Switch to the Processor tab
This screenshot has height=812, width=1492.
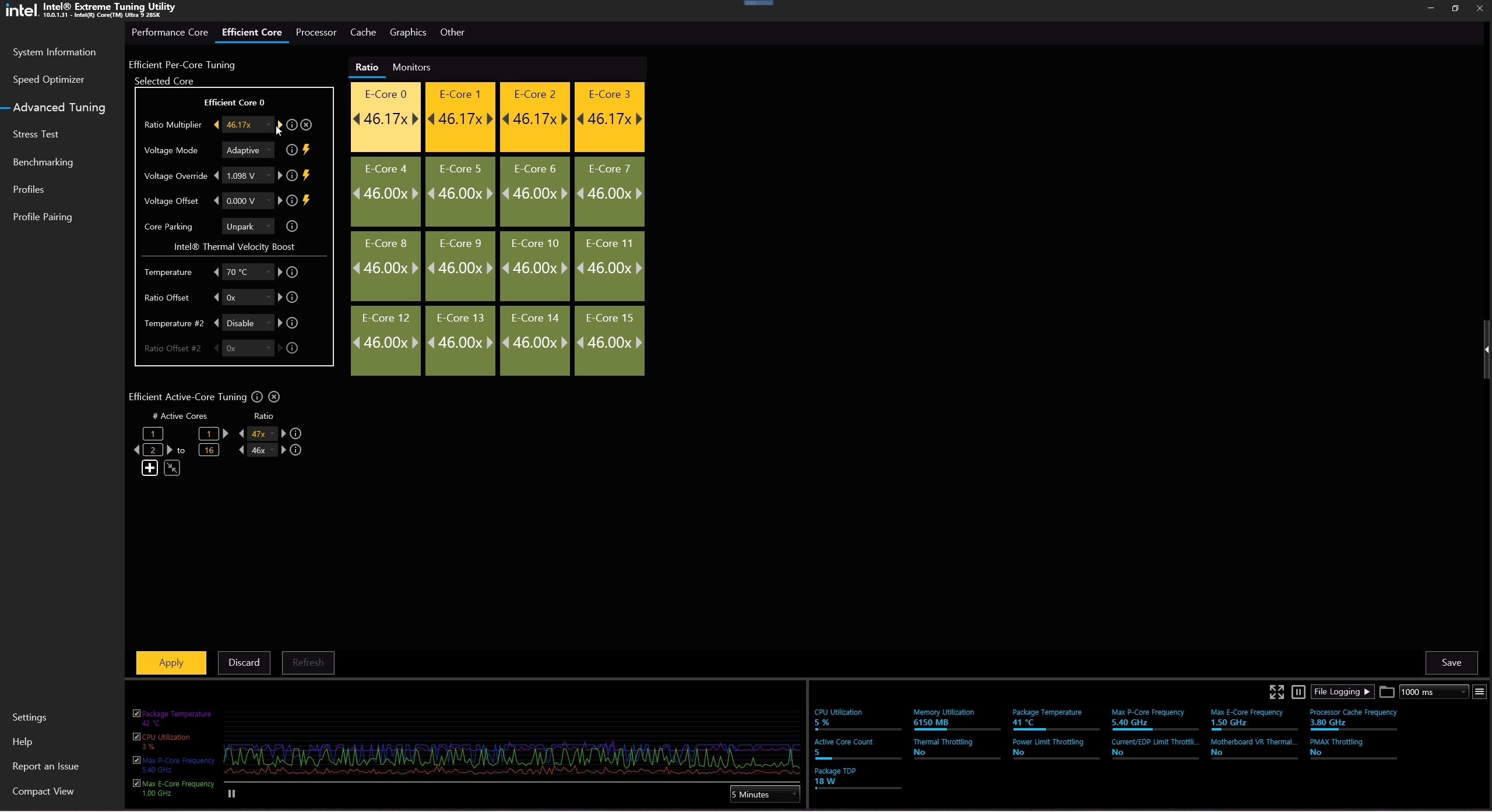click(316, 32)
